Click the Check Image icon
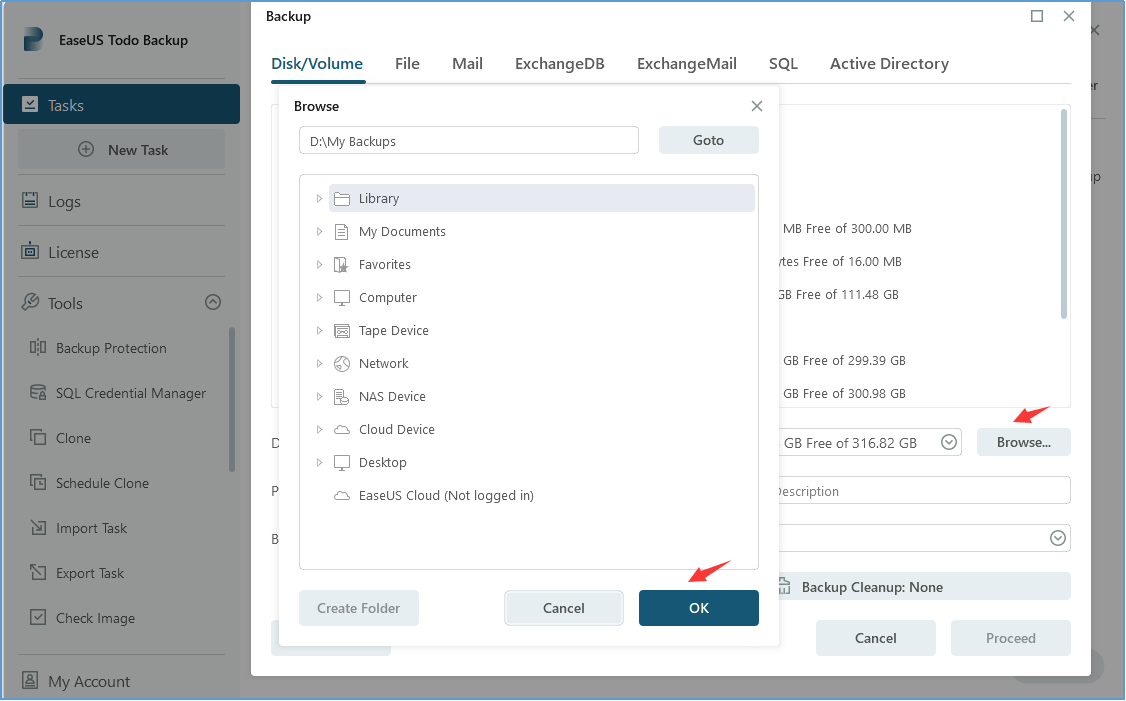The image size is (1126, 701). coord(38,617)
